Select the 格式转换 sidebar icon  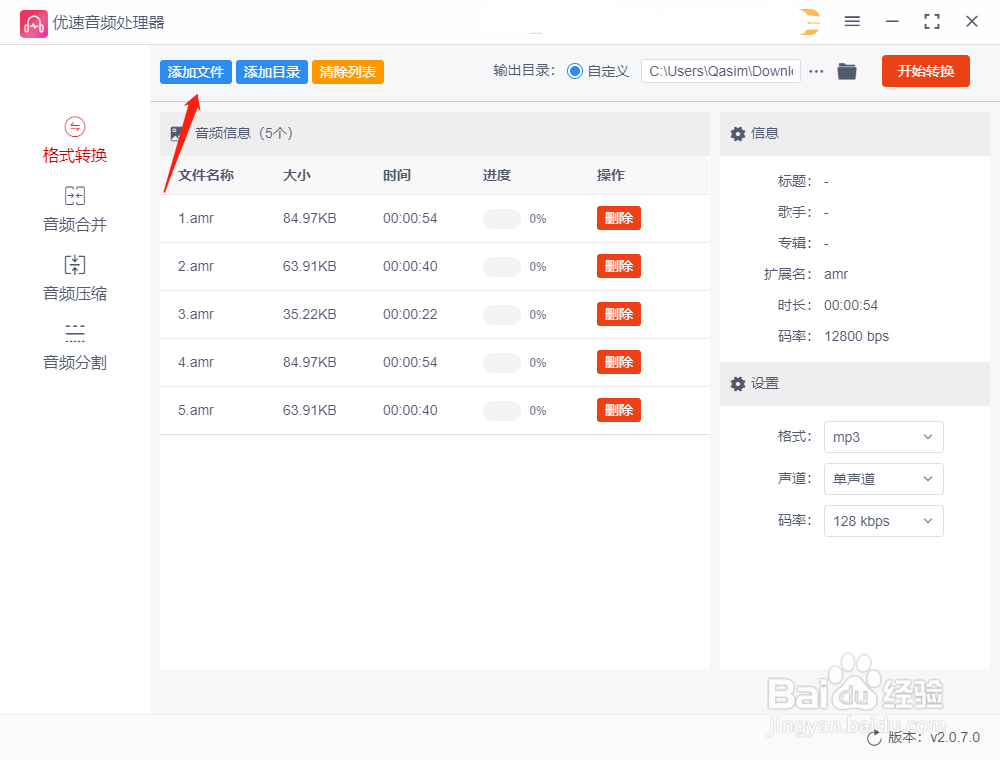(x=74, y=138)
